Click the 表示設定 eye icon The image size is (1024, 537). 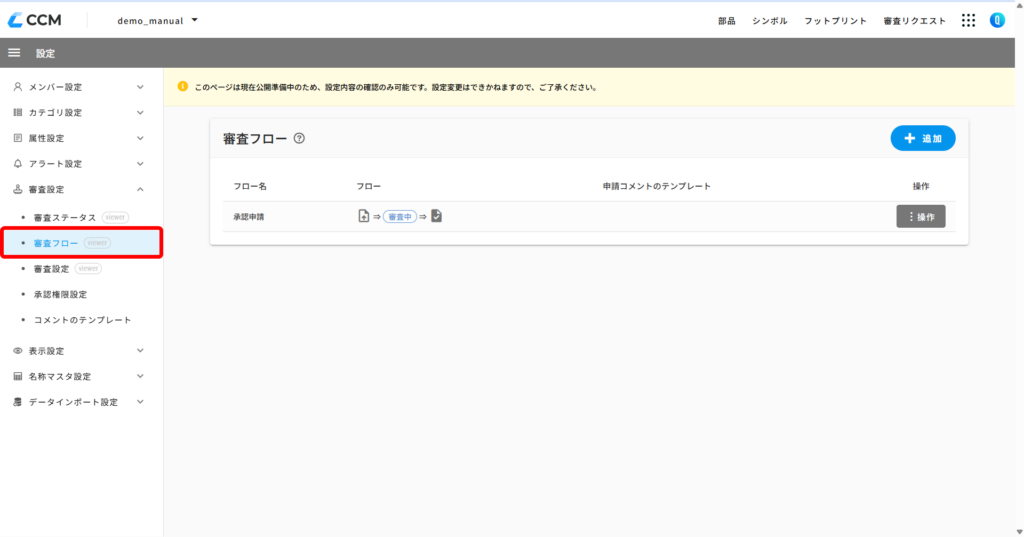coord(18,351)
